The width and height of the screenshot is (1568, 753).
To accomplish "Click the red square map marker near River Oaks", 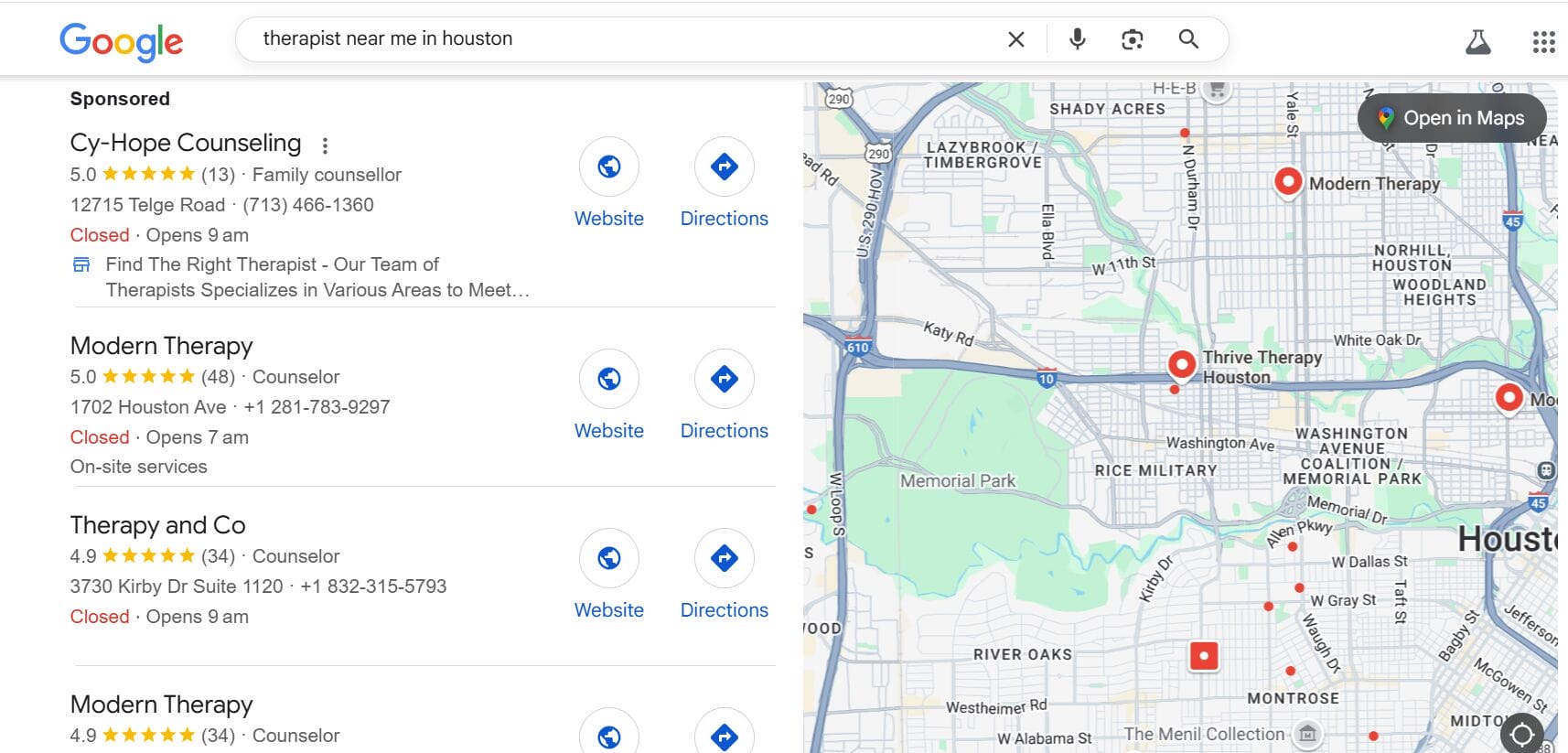I will pos(1203,656).
